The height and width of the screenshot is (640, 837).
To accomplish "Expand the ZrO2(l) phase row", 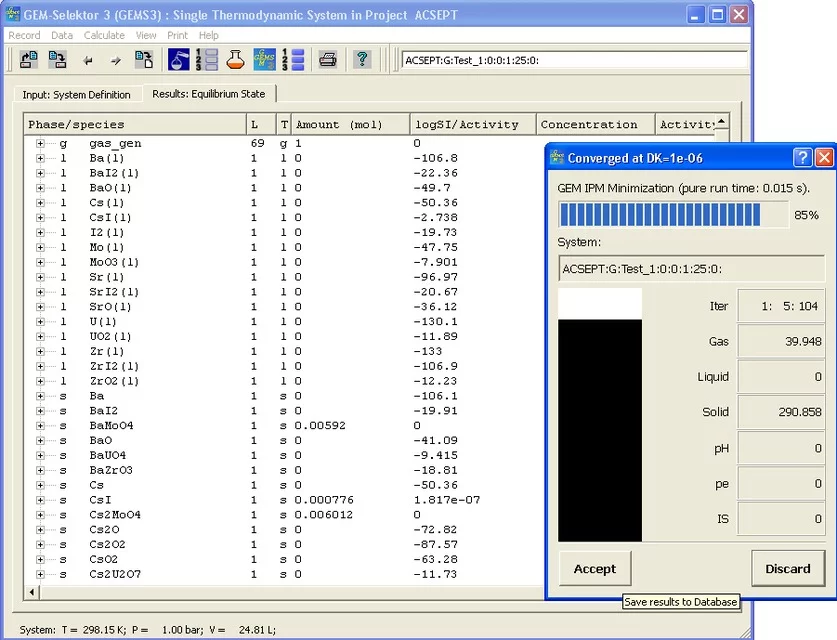I will click(40, 381).
